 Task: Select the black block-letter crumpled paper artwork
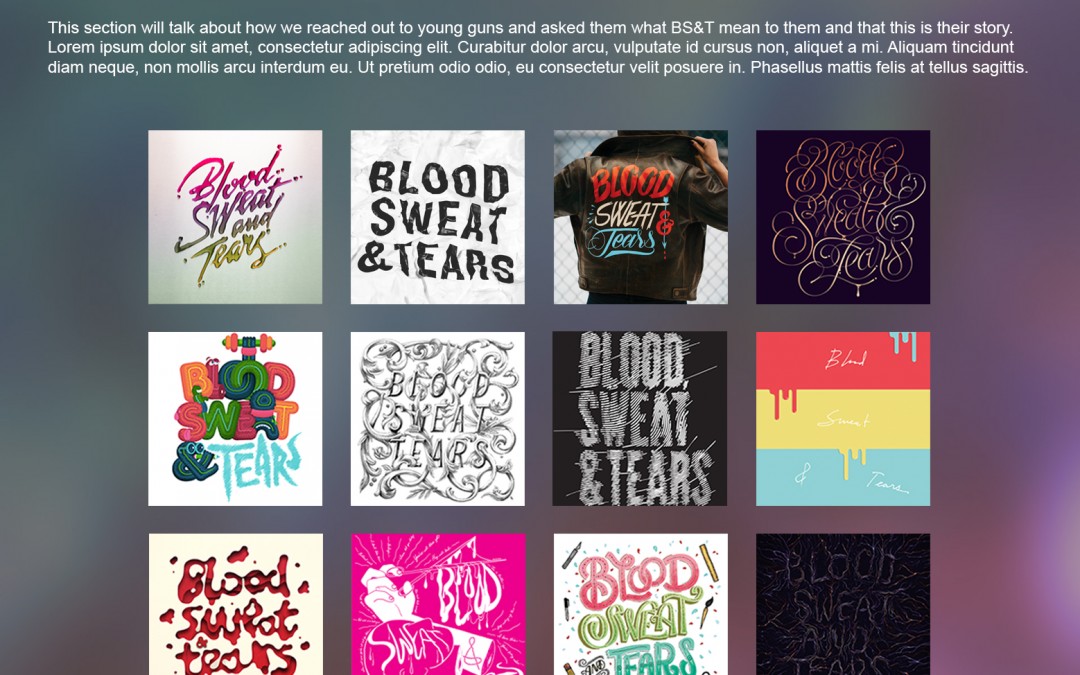point(437,217)
